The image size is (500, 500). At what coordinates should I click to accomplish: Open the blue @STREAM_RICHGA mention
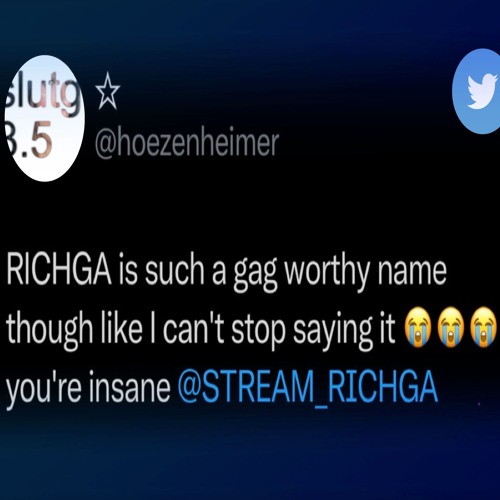[308, 386]
